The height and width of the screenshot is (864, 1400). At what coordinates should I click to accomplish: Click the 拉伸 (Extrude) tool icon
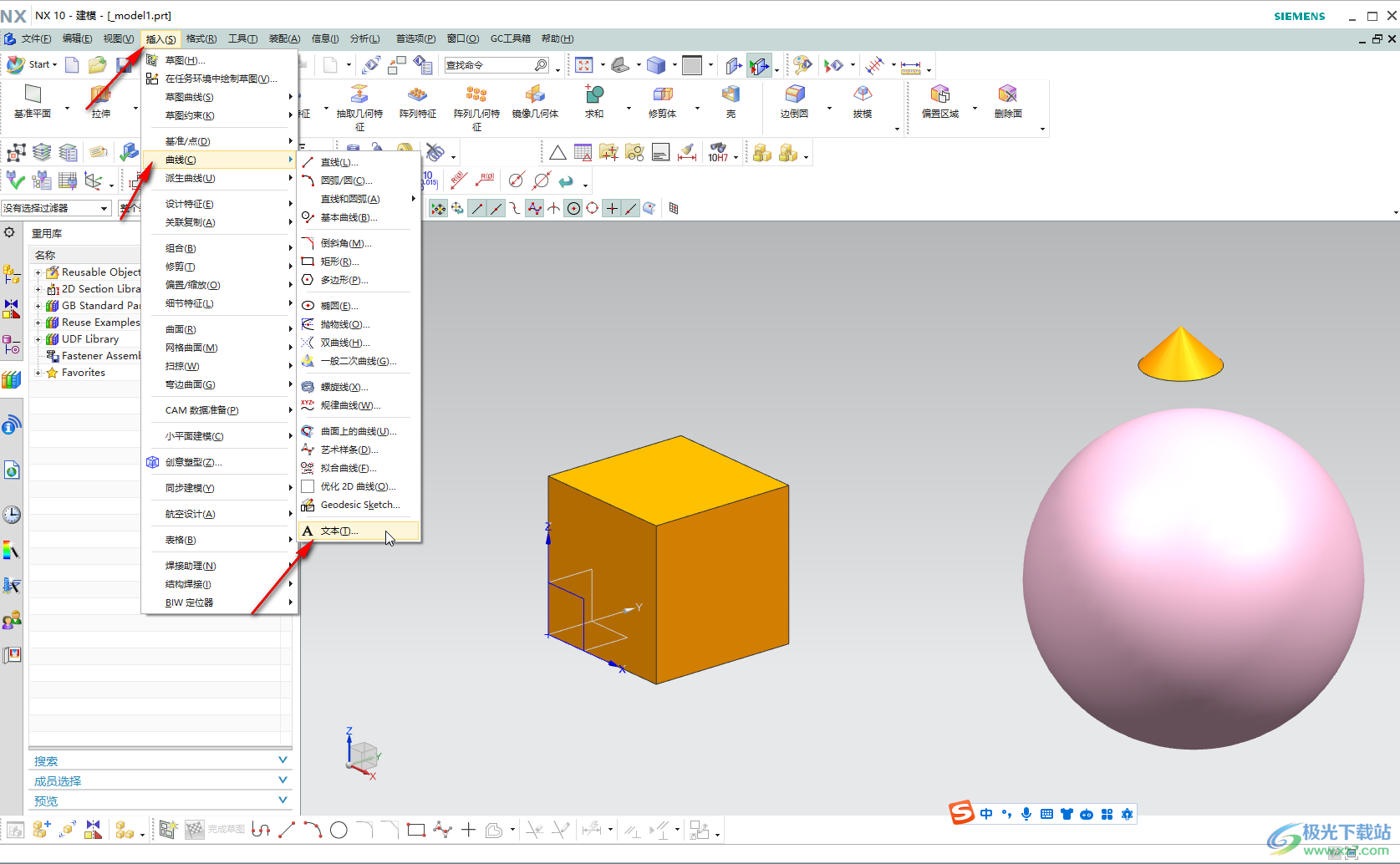coord(100,94)
